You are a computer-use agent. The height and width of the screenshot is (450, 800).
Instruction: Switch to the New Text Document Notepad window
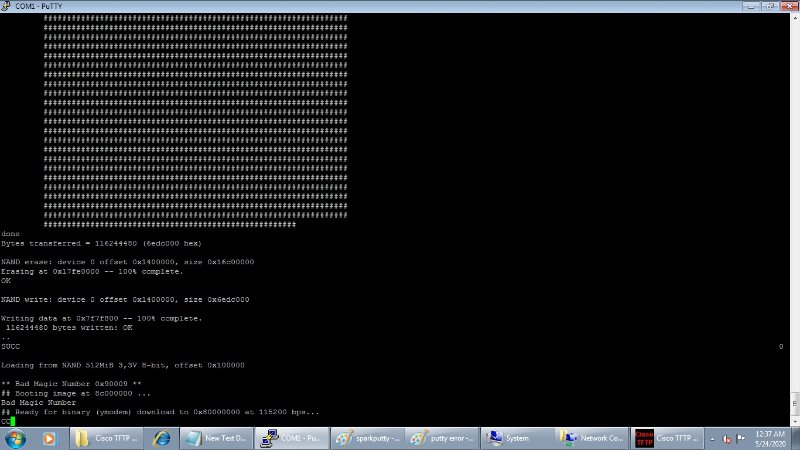pyautogui.click(x=216, y=439)
